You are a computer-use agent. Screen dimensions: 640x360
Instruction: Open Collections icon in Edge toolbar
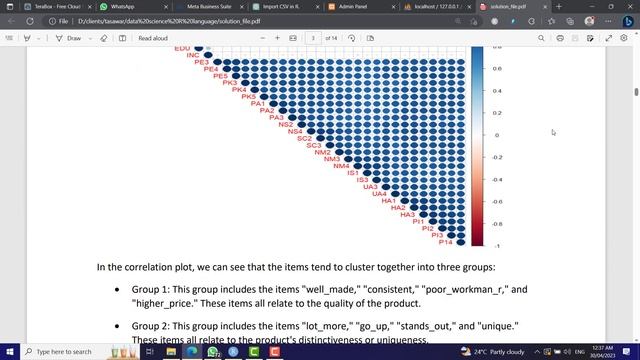[570, 21]
